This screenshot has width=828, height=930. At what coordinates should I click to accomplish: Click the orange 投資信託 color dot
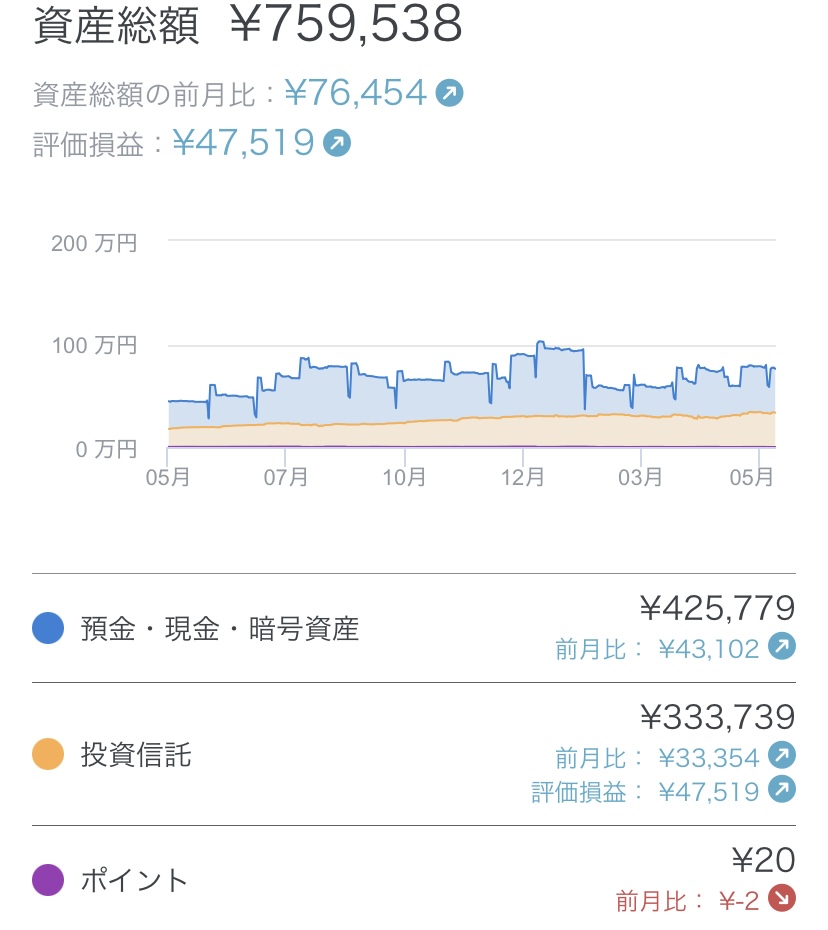pos(48,755)
